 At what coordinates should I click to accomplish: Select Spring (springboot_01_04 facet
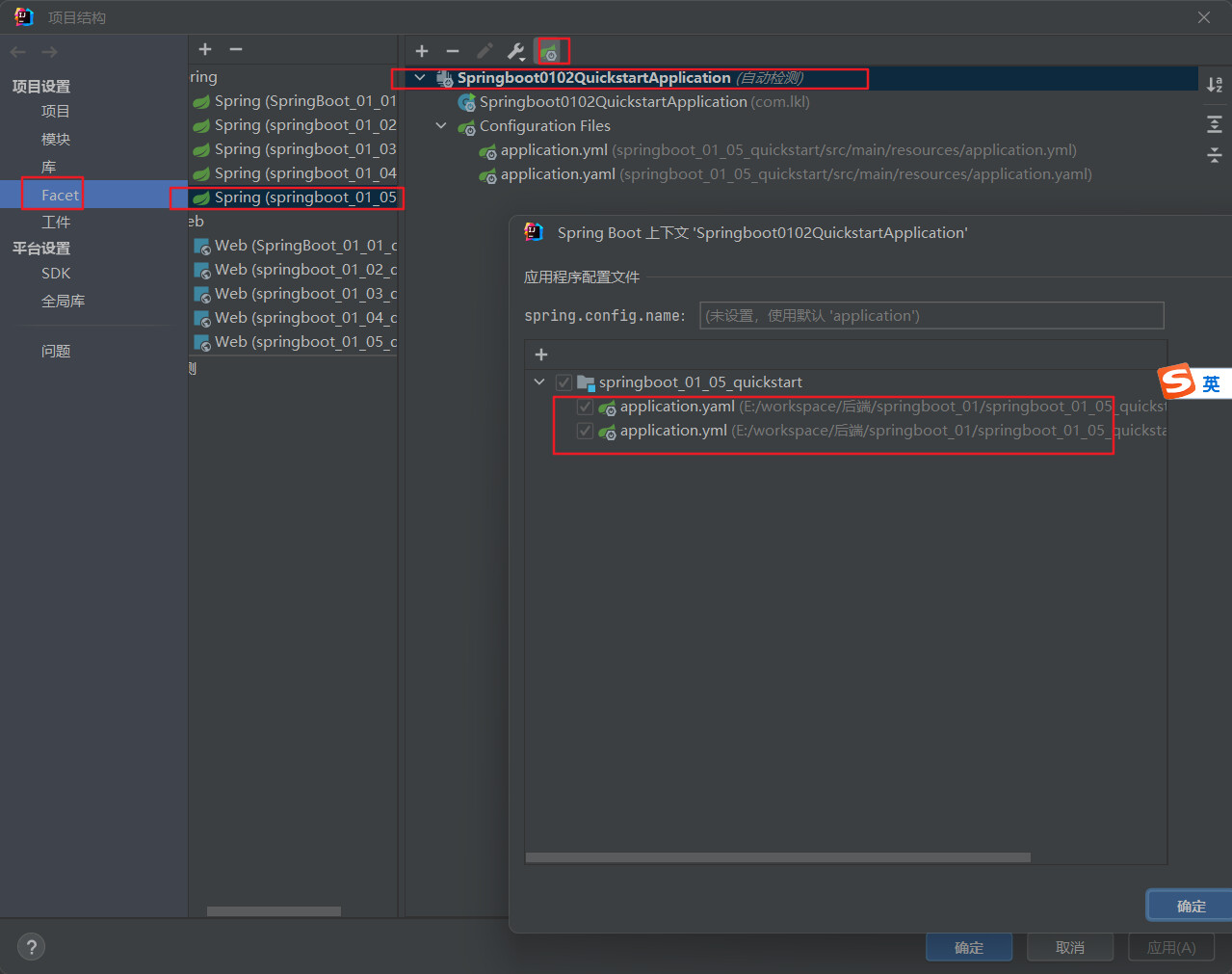tap(294, 173)
